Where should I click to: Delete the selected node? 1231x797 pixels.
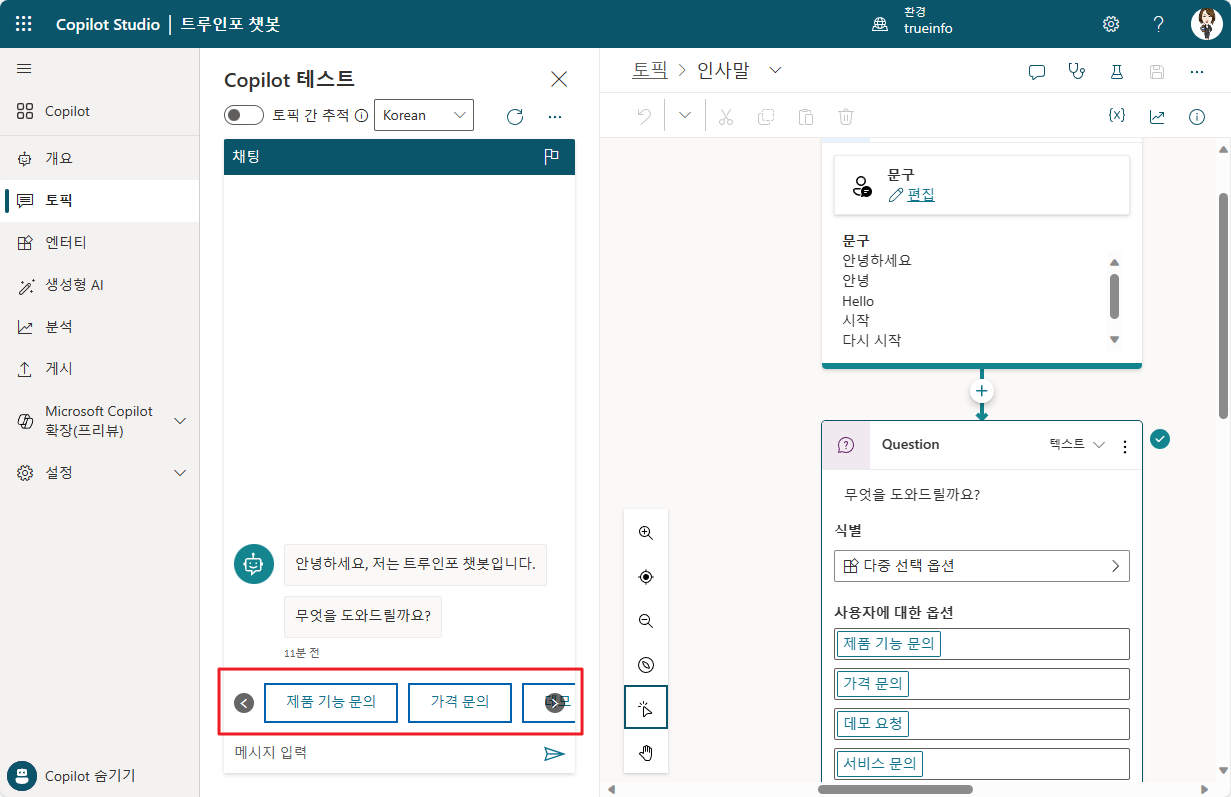[846, 117]
